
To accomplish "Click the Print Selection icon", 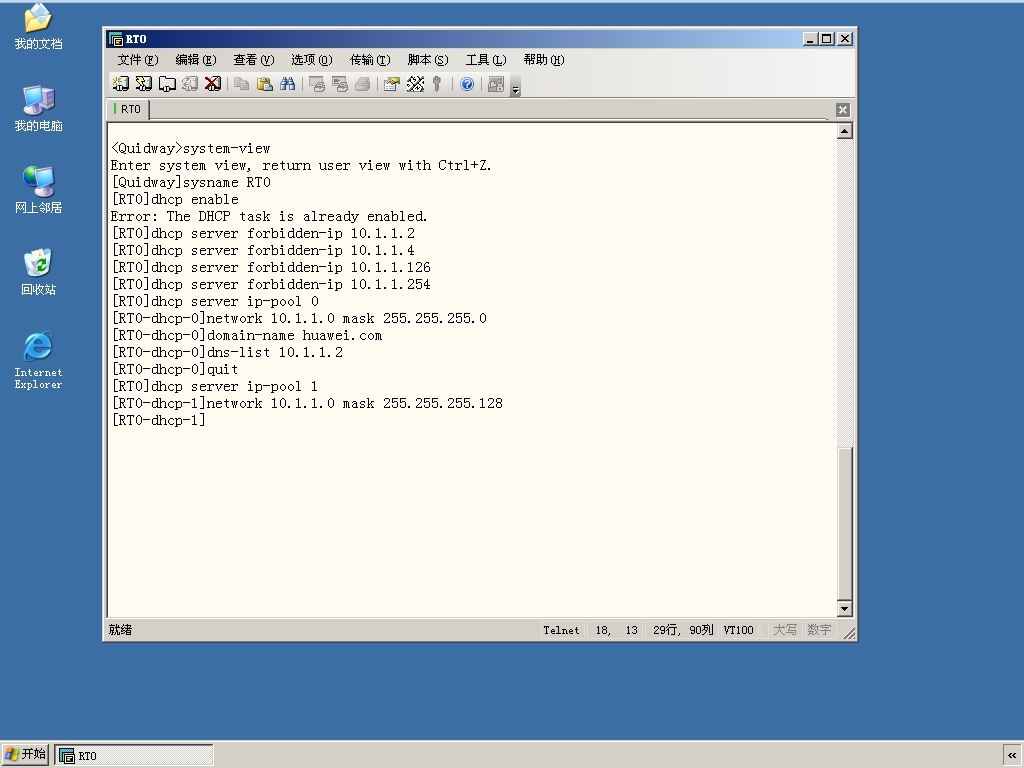I will pos(340,84).
